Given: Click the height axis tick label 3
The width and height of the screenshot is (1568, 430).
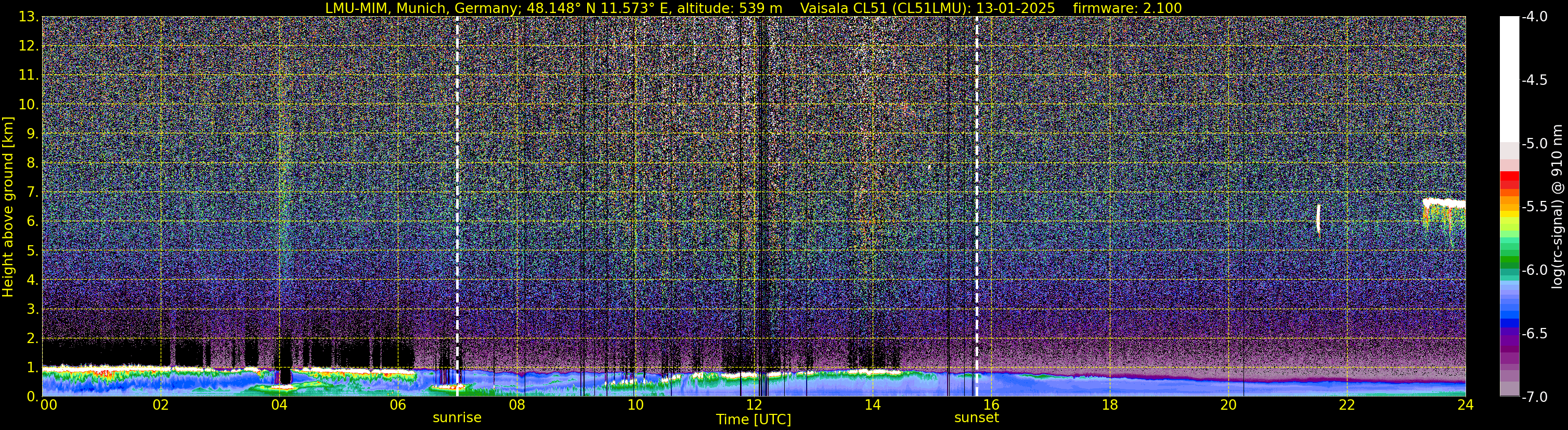Looking at the screenshot, I should click(32, 309).
